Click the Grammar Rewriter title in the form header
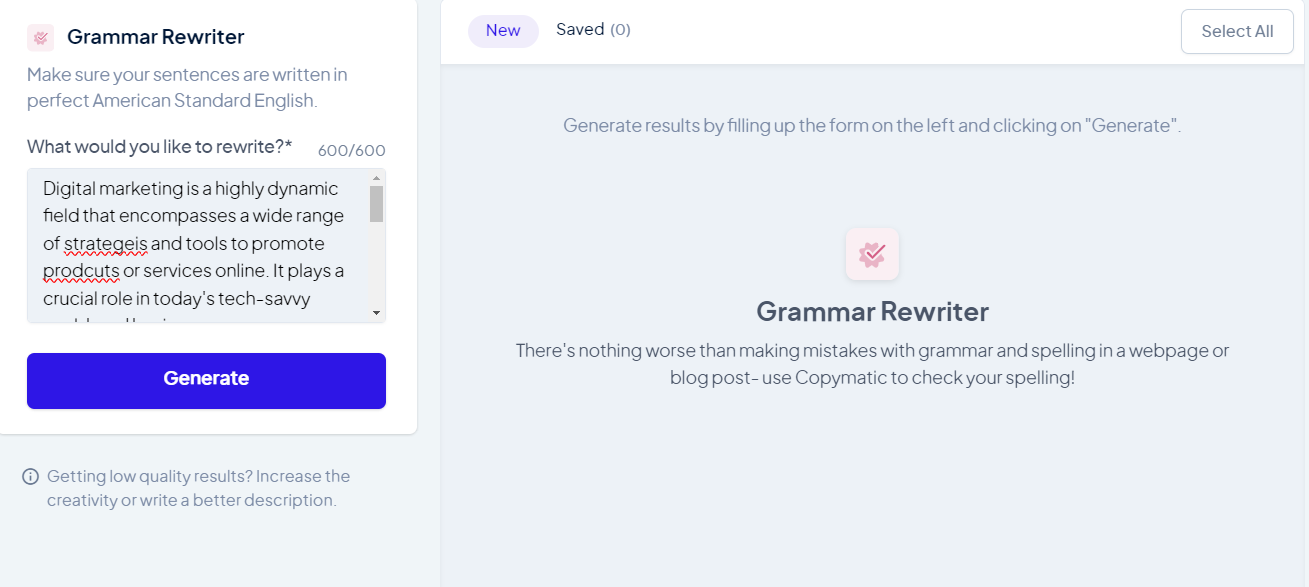1309x587 pixels. point(155,37)
